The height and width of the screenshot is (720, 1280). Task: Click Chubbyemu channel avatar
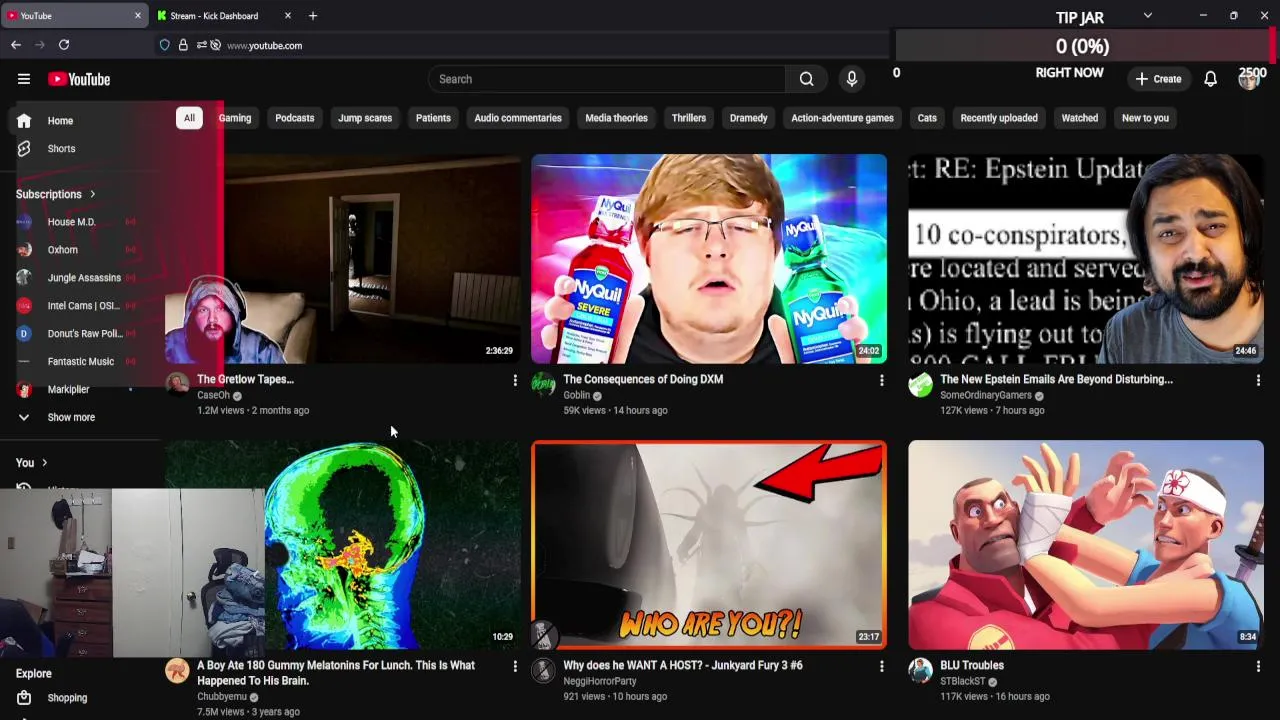177,670
